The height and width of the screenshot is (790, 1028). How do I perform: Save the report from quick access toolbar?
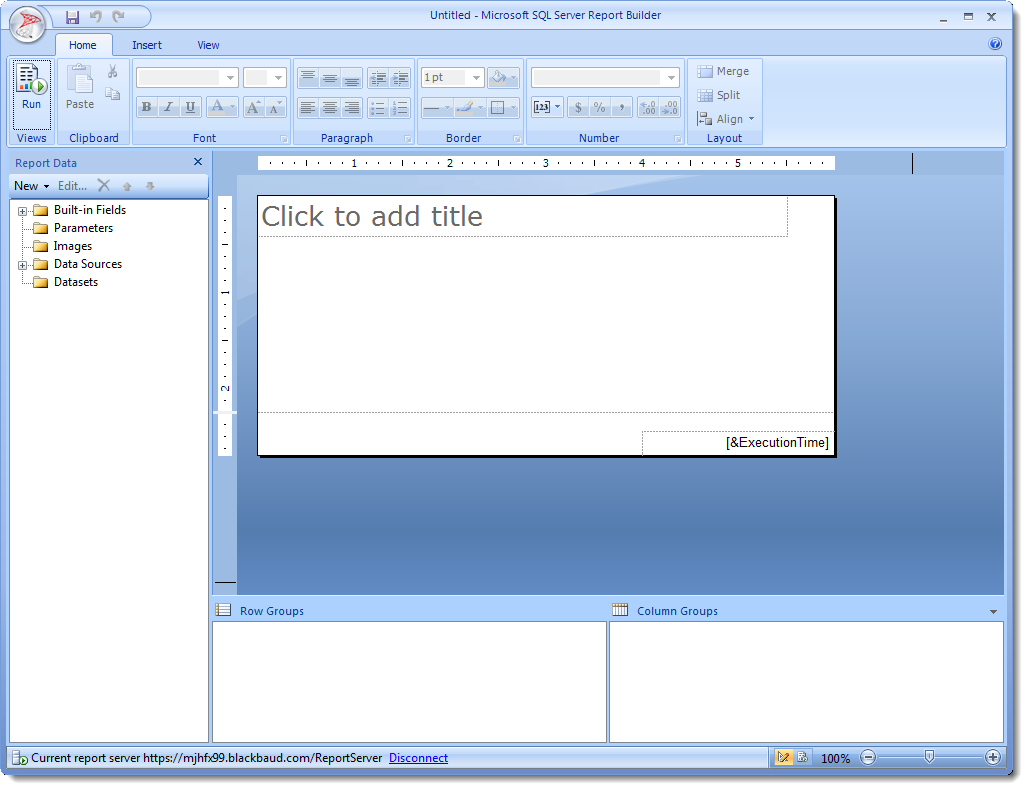[72, 16]
